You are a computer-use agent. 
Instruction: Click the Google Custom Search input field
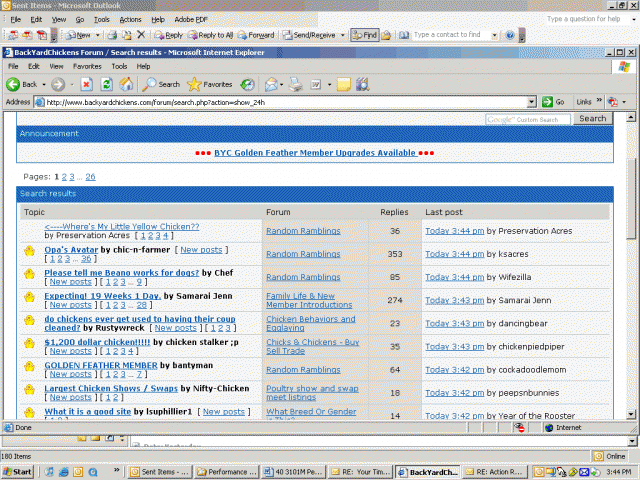pyautogui.click(x=528, y=119)
